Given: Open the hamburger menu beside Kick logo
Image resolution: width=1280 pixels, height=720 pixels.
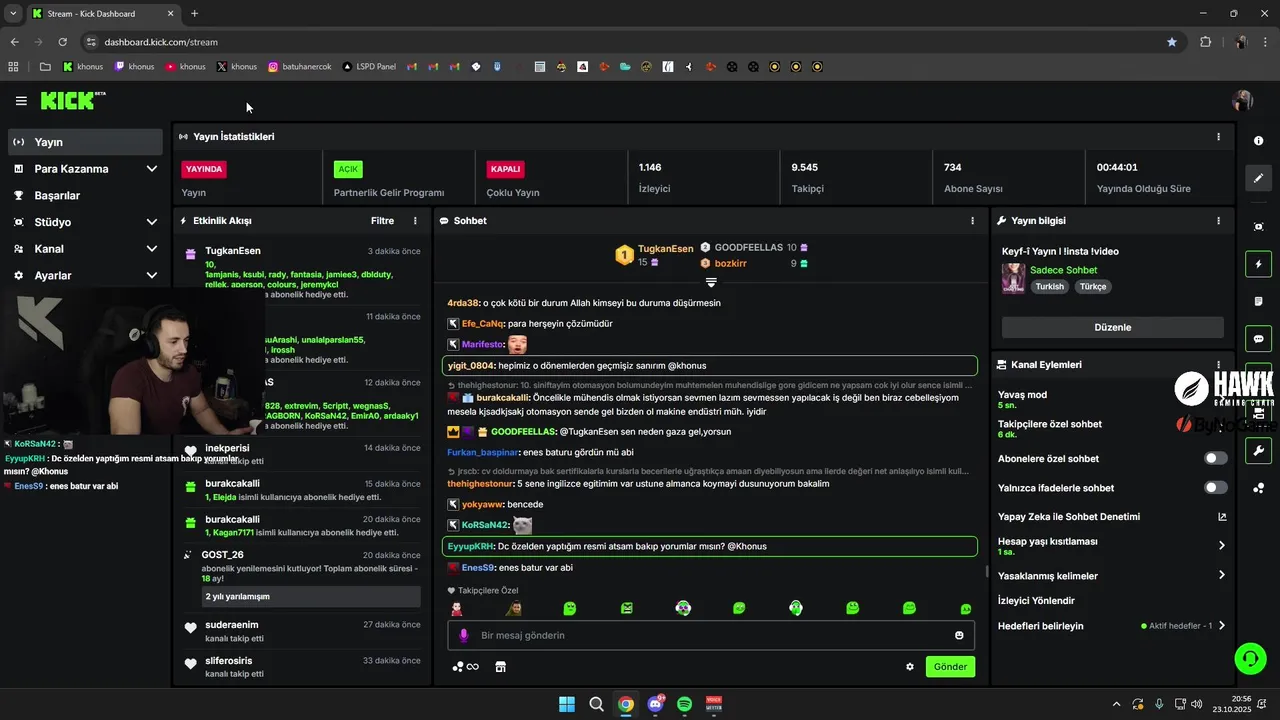Looking at the screenshot, I should click(21, 101).
